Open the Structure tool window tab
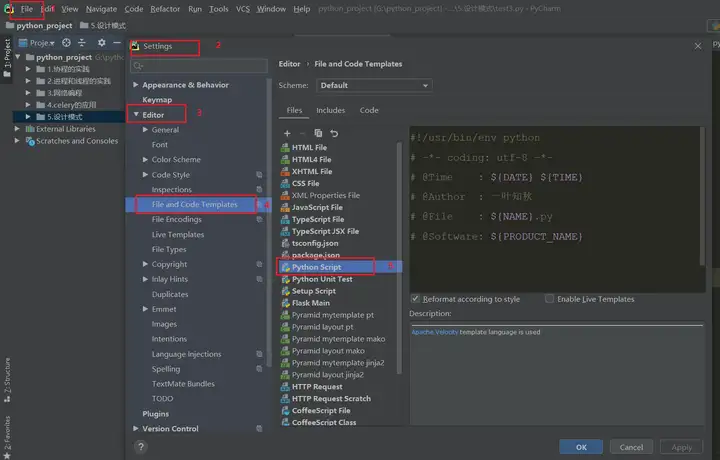 coord(7,380)
